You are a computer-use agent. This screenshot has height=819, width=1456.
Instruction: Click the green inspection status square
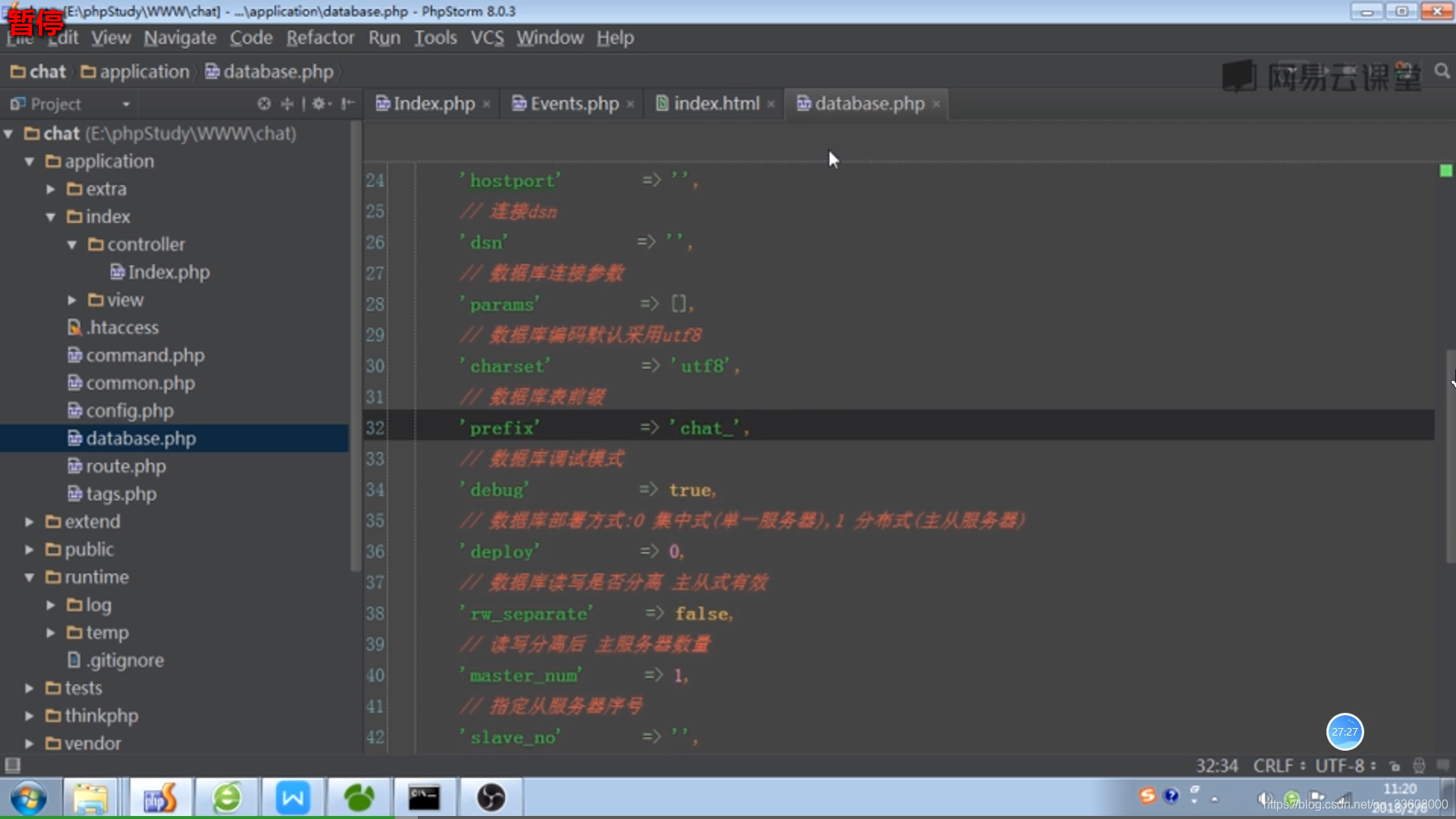click(x=1446, y=171)
